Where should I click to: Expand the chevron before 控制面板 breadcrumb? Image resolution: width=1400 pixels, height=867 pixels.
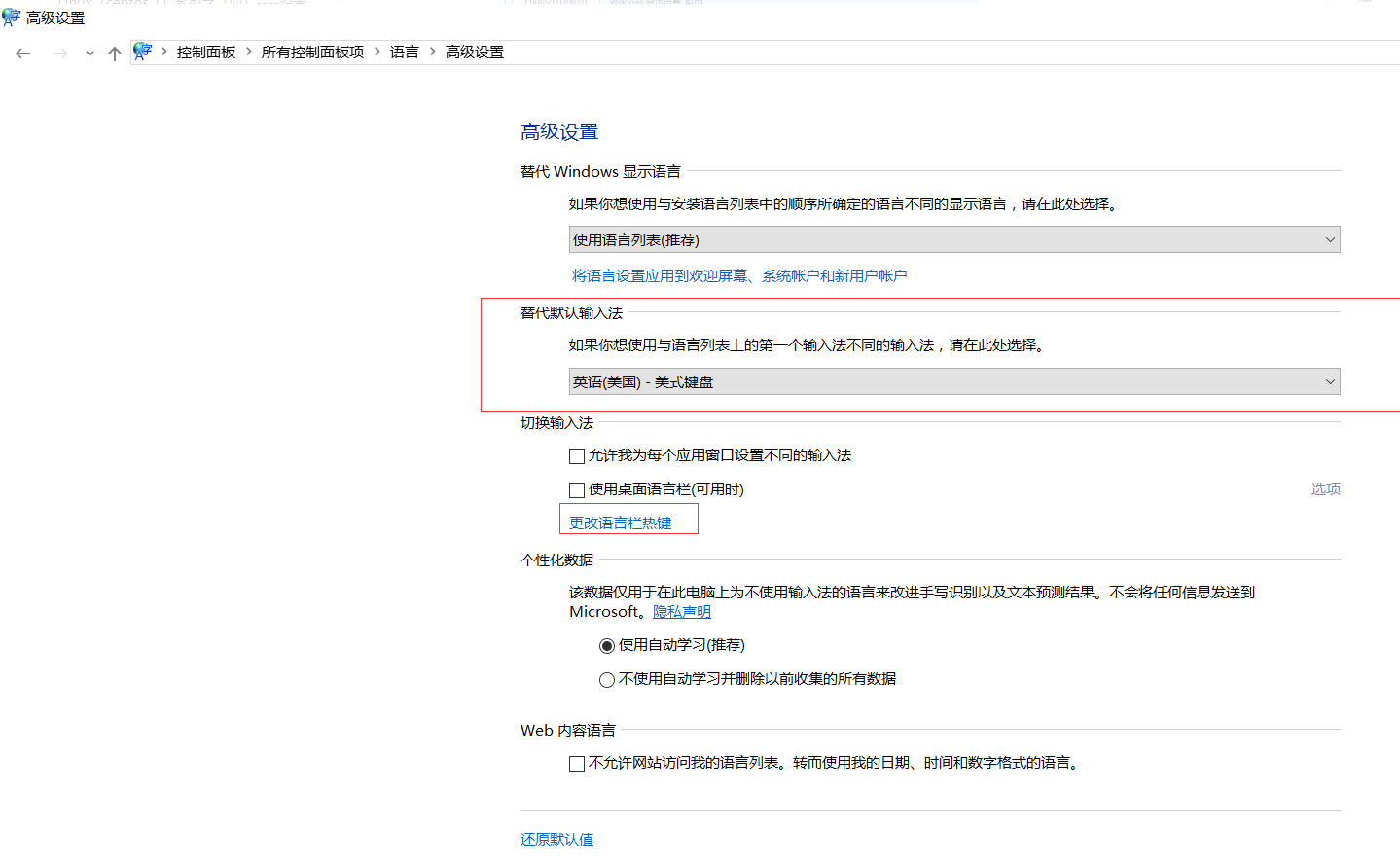pos(164,52)
